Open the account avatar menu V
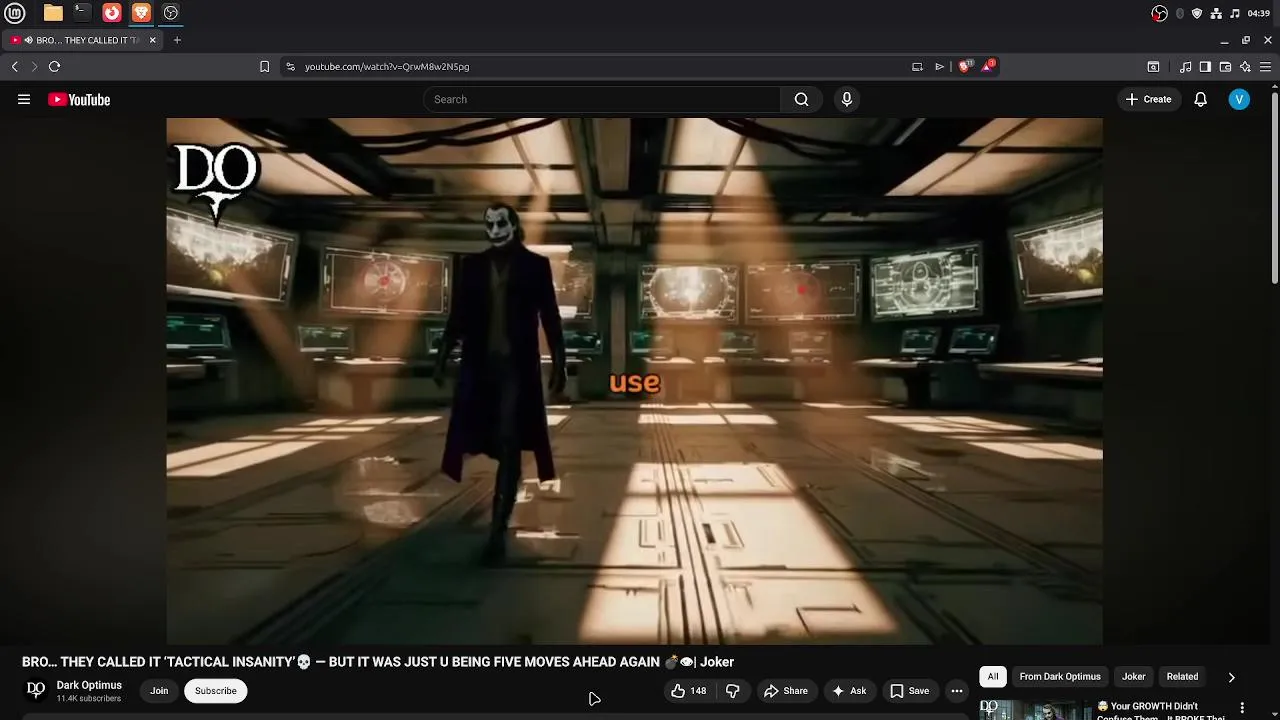 click(x=1239, y=99)
